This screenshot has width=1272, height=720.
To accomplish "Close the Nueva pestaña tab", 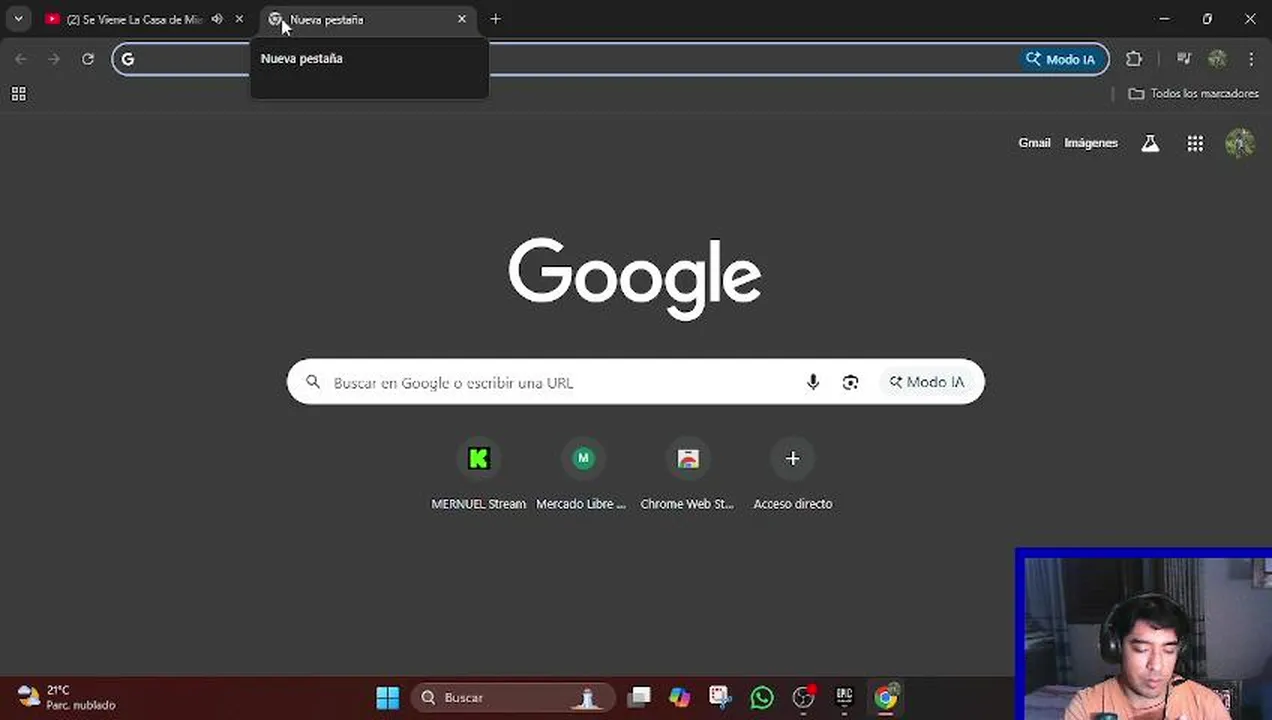I will point(462,19).
